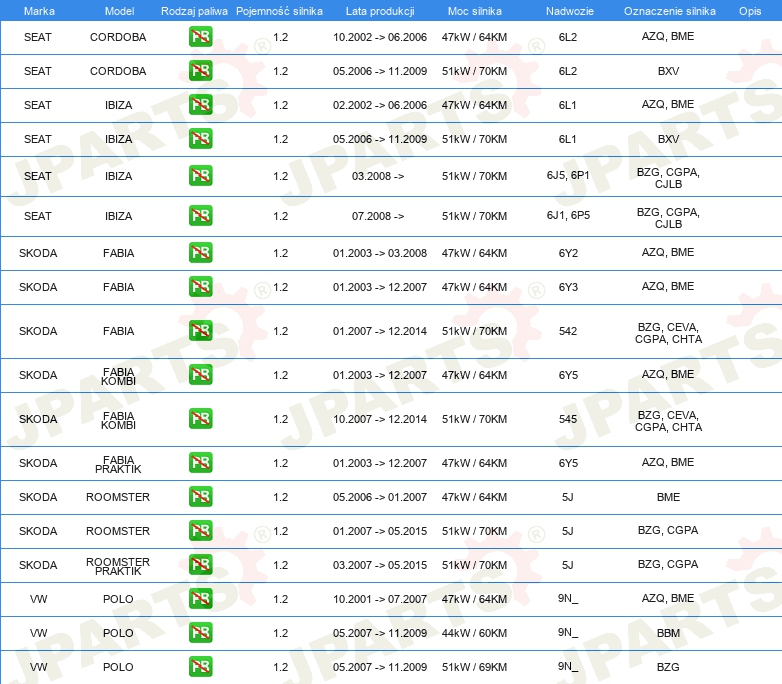Click fuel icon in Polo 69KM row
782x684 pixels.
coord(200,666)
